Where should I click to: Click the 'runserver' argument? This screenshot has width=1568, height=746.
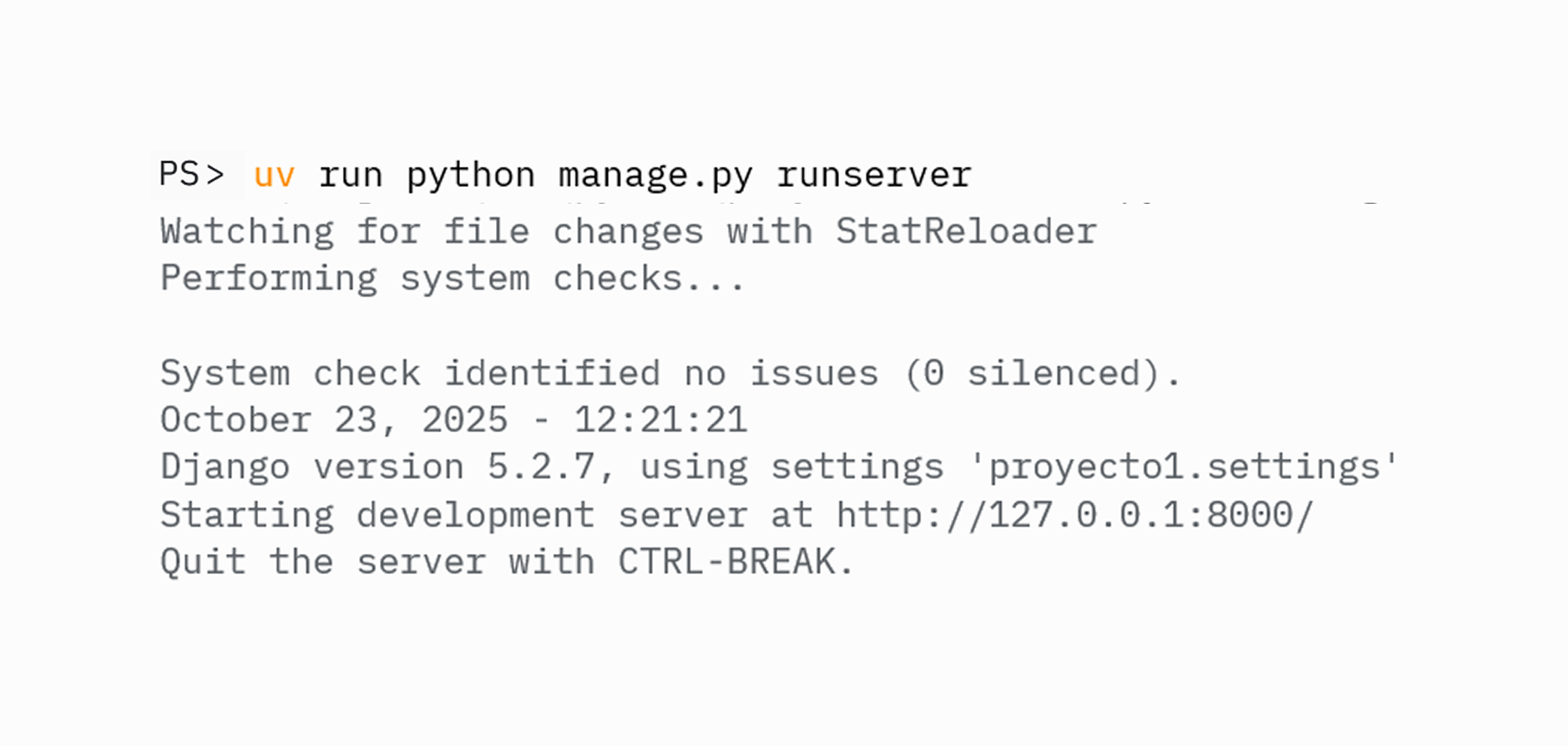pos(874,176)
